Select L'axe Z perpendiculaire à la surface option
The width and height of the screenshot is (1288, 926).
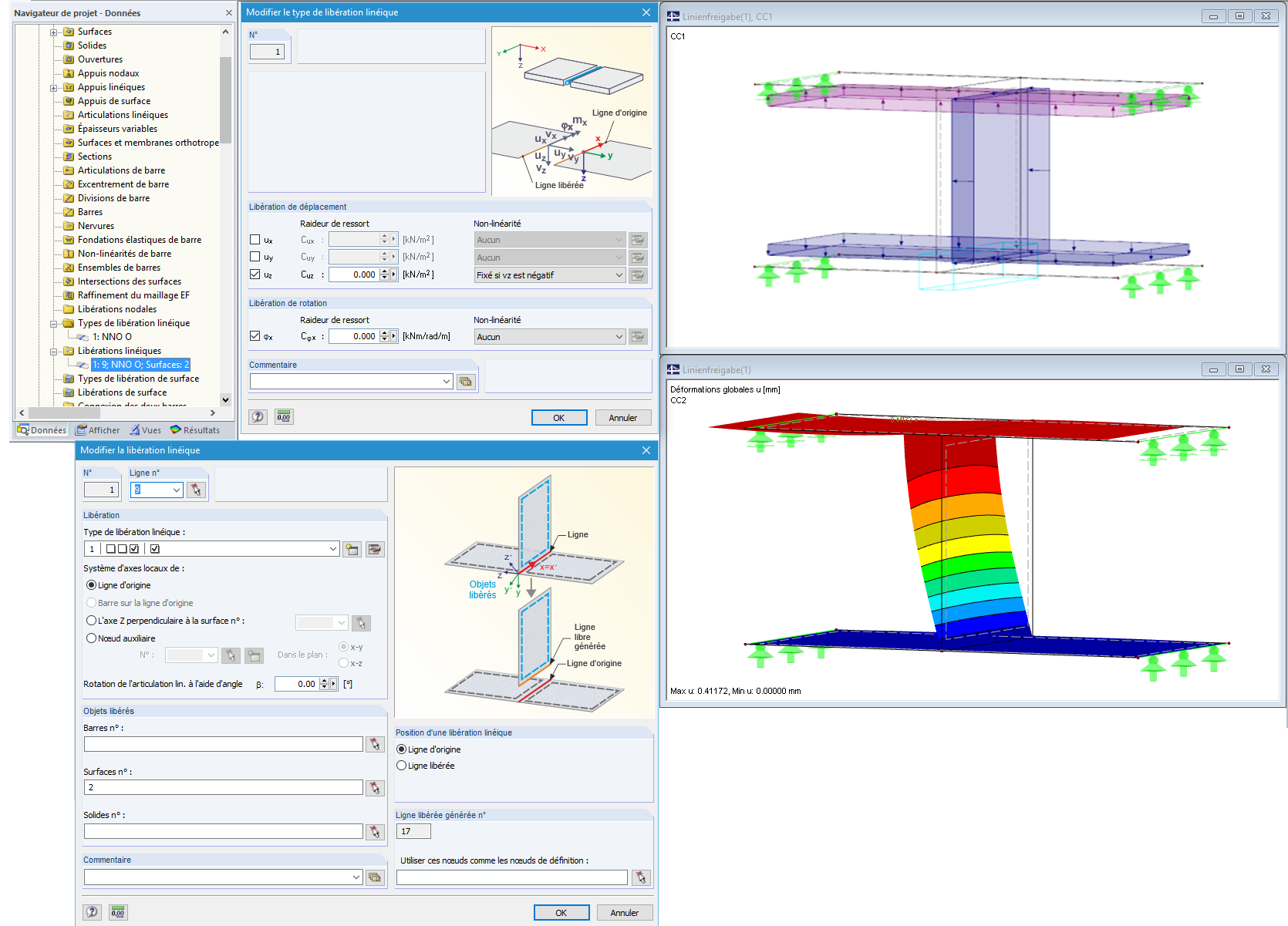click(x=92, y=621)
